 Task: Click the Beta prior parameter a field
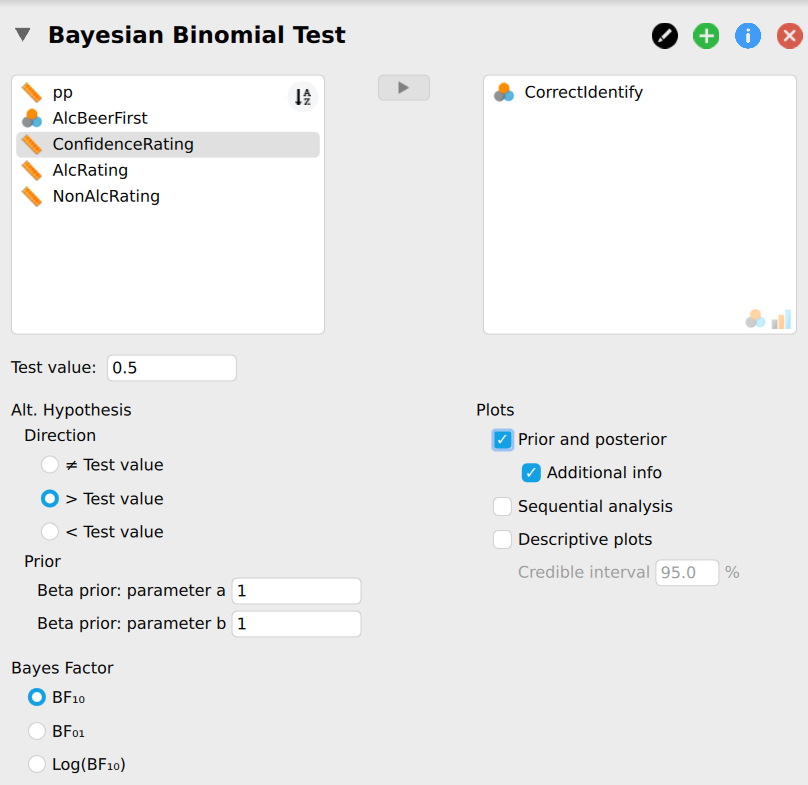tap(296, 591)
